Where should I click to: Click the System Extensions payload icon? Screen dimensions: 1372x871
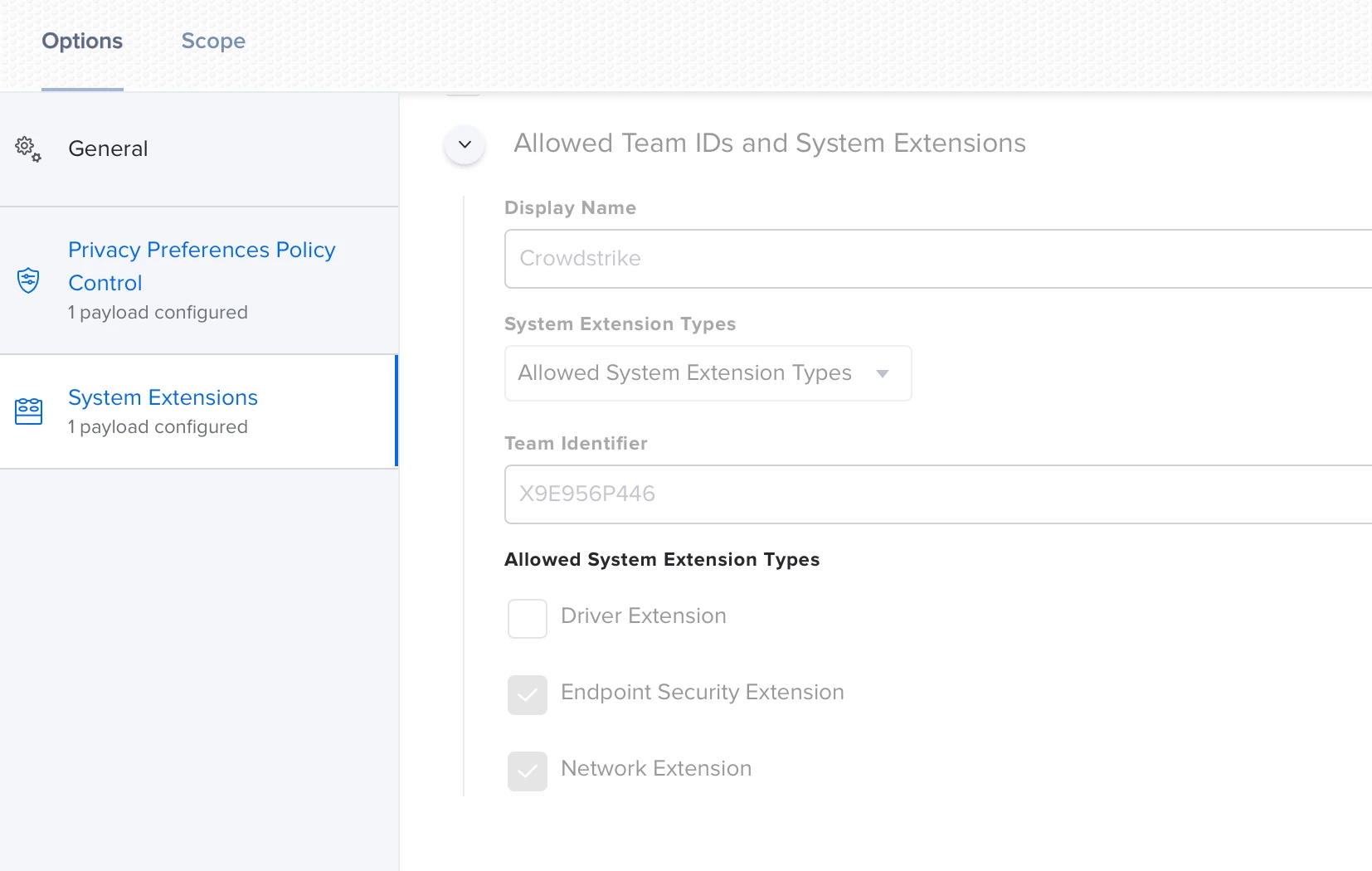[28, 411]
